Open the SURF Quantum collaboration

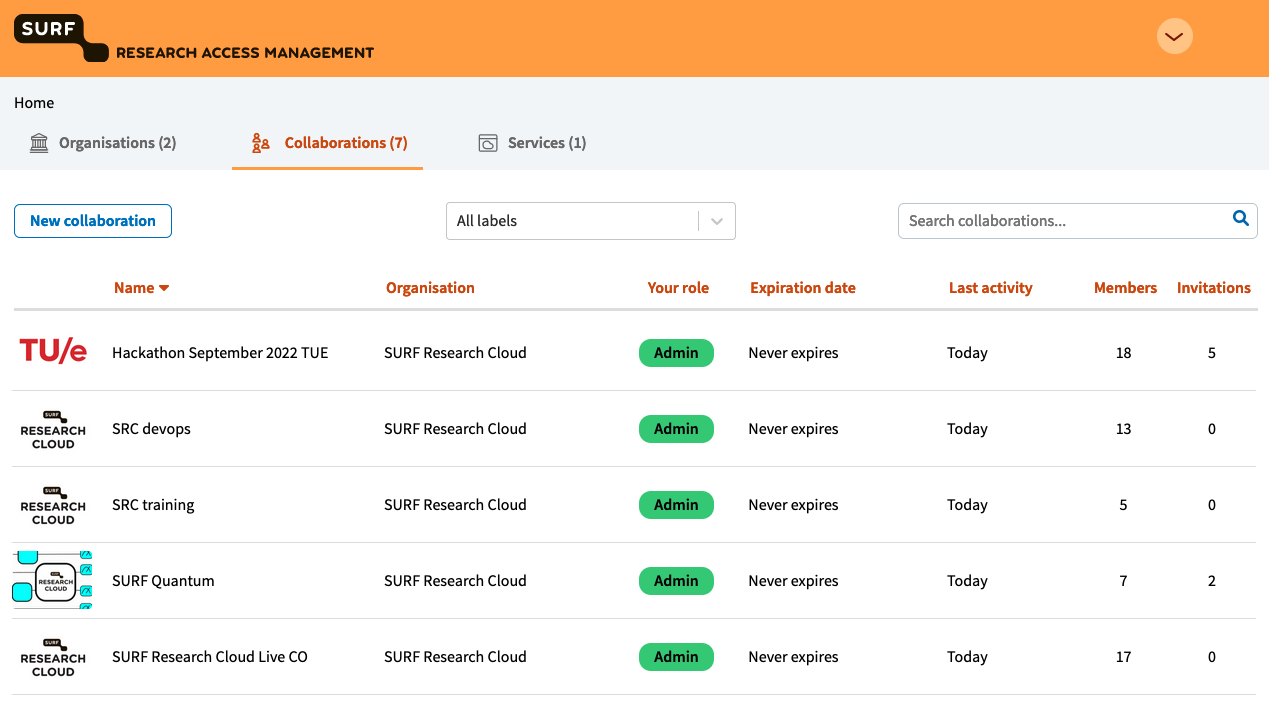coord(163,581)
